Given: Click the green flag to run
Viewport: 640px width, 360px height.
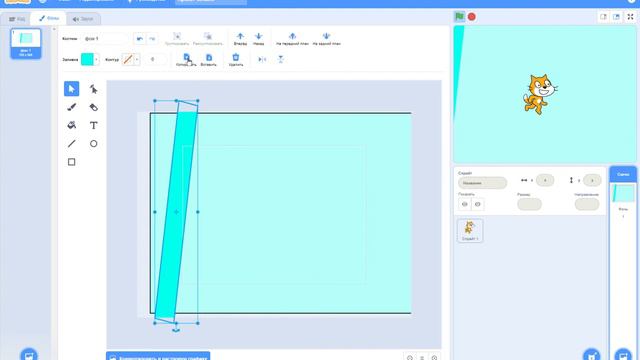Looking at the screenshot, I should (459, 17).
